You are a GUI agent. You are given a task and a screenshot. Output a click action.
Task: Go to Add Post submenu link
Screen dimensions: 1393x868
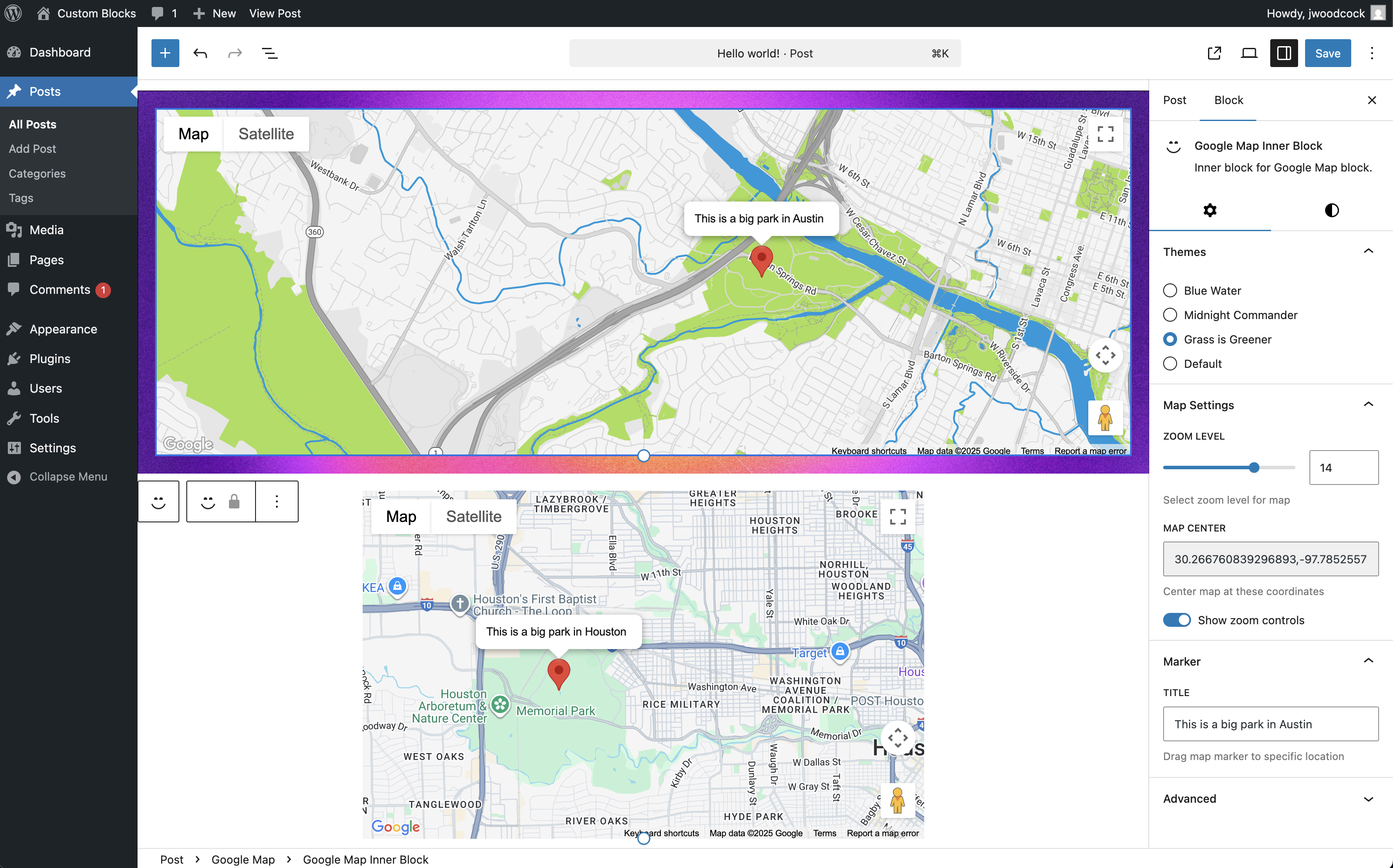click(32, 149)
